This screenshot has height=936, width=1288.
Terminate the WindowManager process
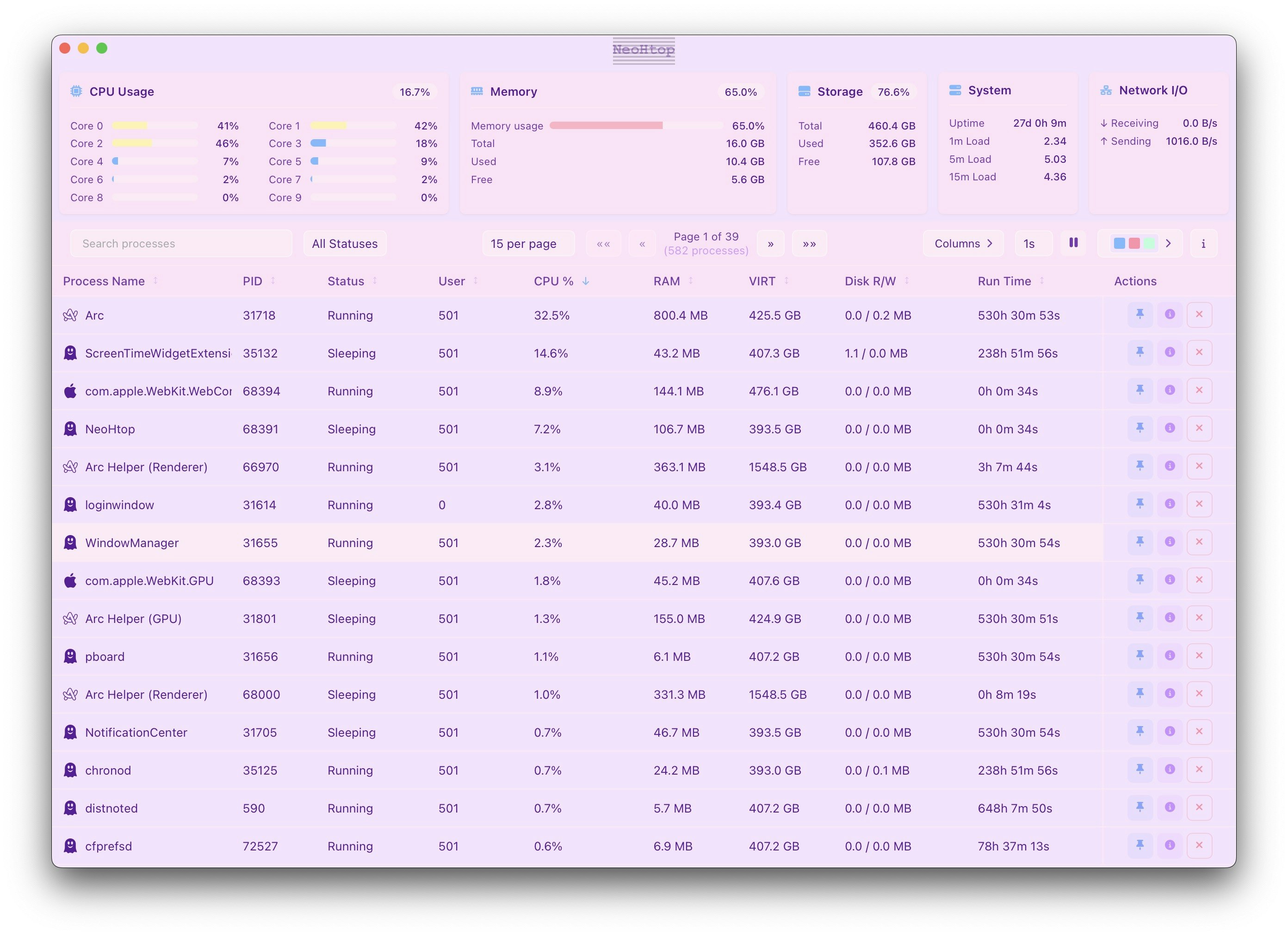click(1199, 542)
